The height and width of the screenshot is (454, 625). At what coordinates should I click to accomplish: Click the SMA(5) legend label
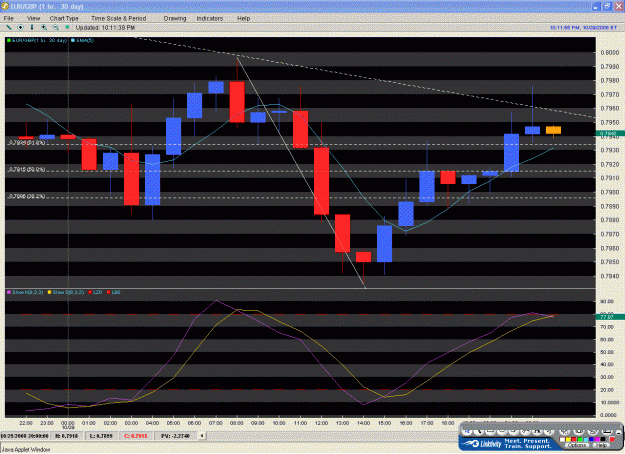tap(83, 40)
